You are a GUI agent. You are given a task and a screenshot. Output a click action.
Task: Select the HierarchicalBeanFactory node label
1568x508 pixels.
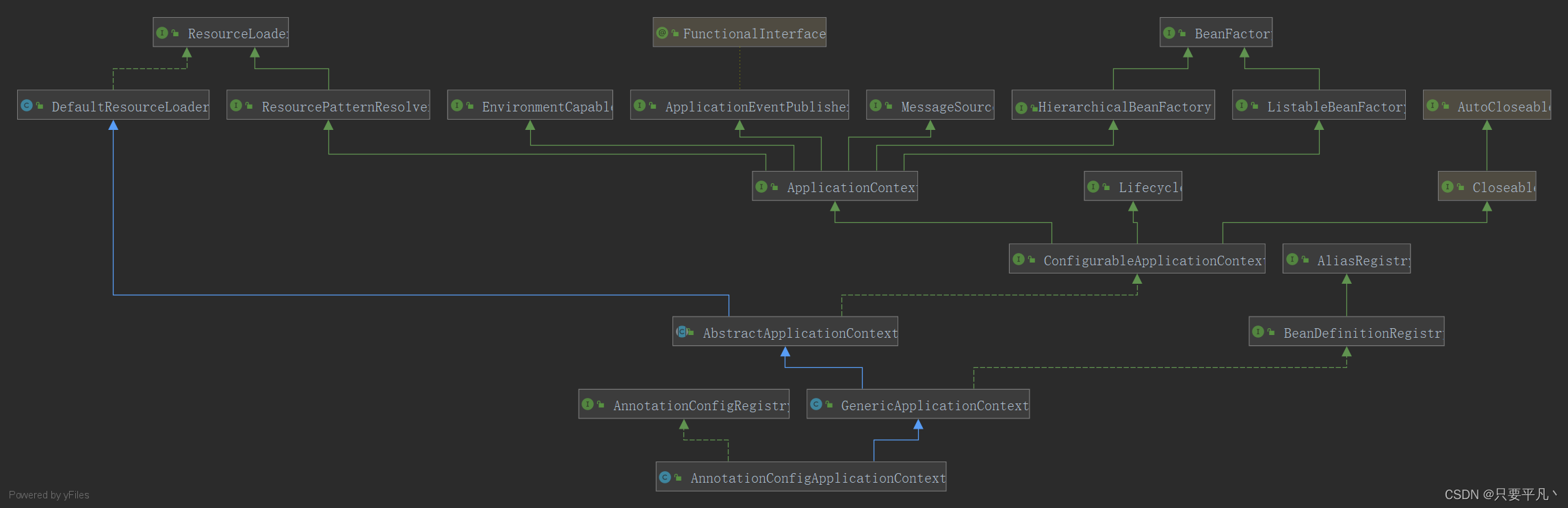click(x=1125, y=107)
